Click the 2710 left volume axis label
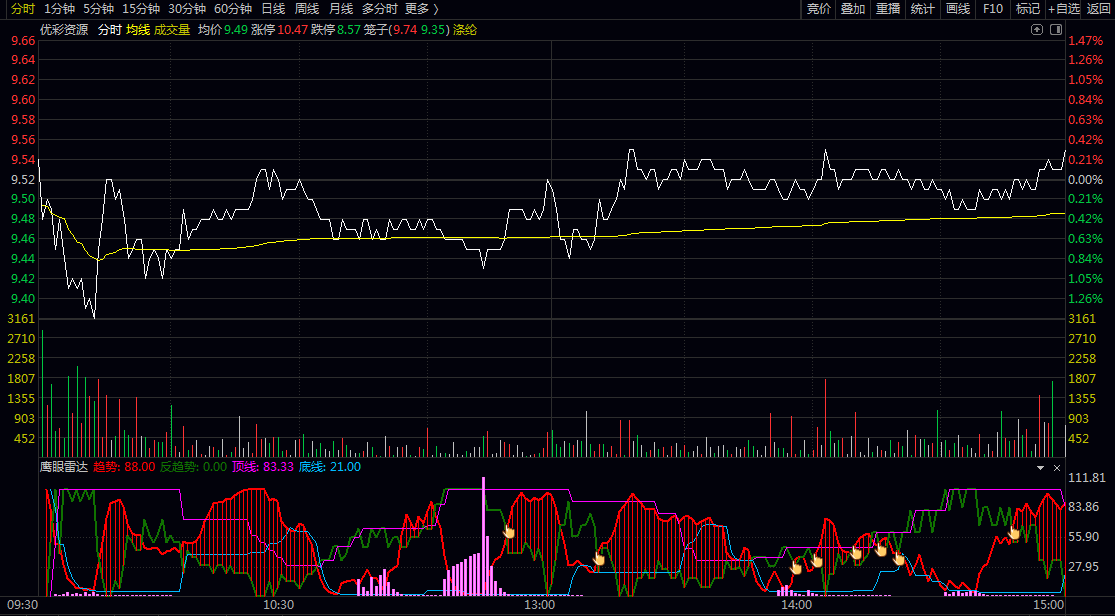This screenshot has height=616, width=1115. [x=21, y=339]
